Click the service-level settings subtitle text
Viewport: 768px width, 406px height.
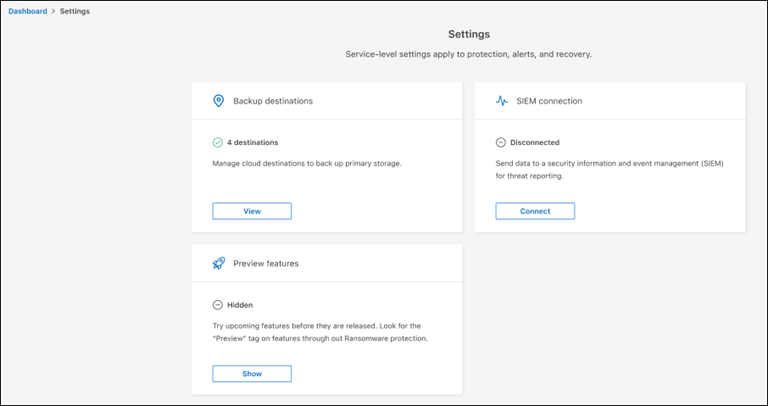tap(469, 54)
